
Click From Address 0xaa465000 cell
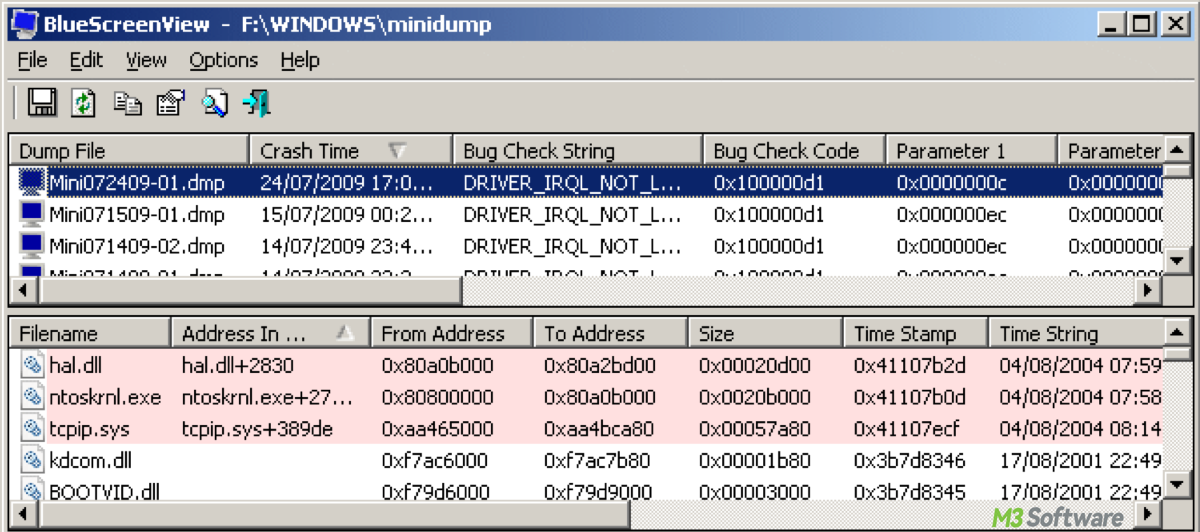(x=437, y=429)
